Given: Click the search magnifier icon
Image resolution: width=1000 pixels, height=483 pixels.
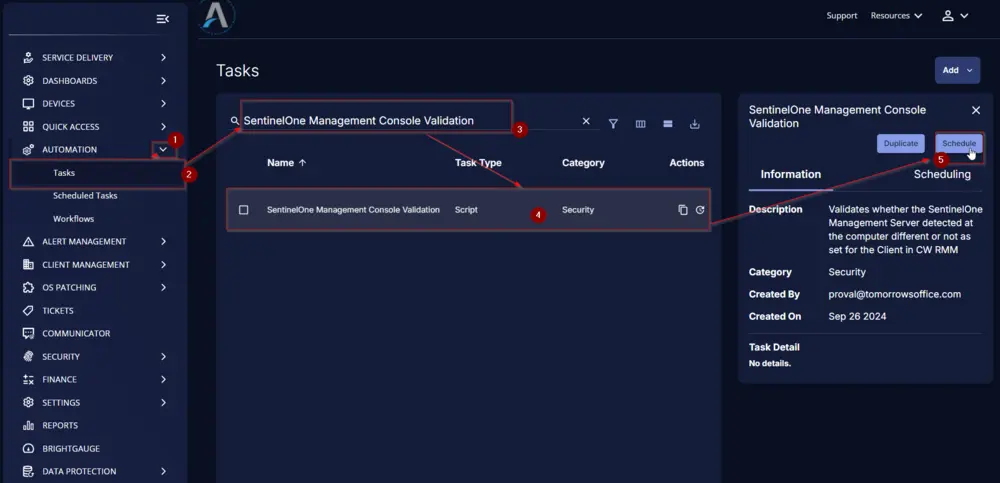Looking at the screenshot, I should pyautogui.click(x=235, y=121).
